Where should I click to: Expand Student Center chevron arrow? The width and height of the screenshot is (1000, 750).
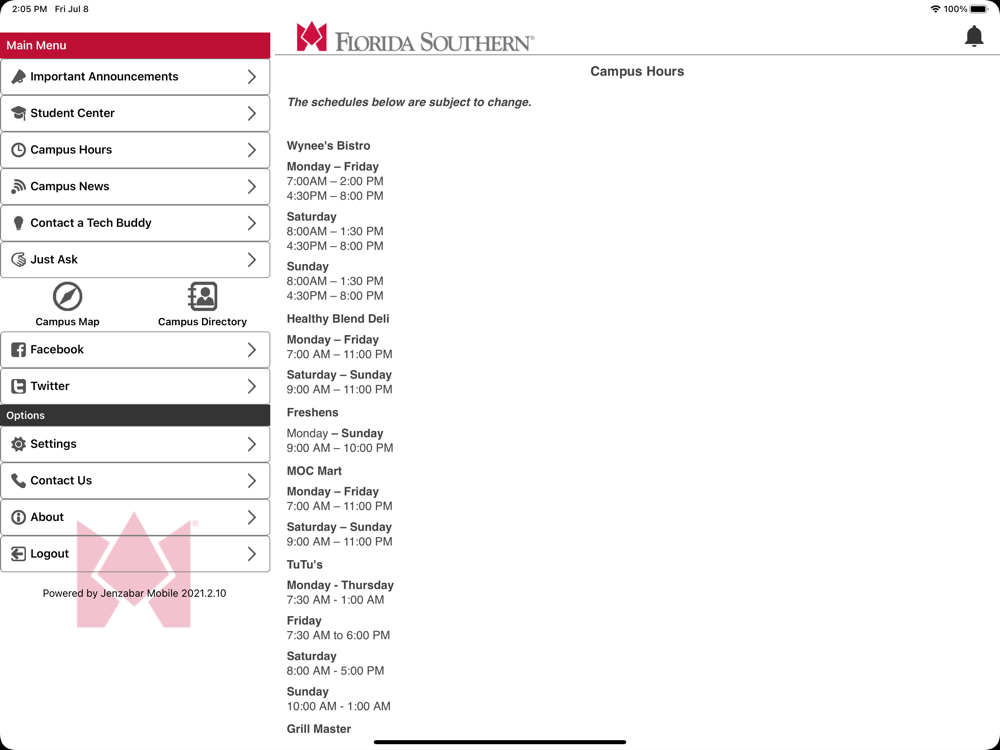point(252,113)
